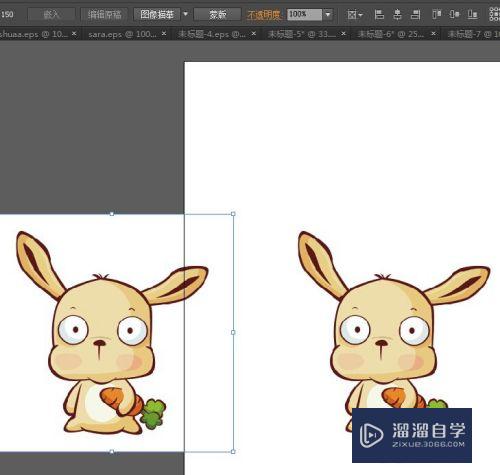Close the 未标题-6* tab
This screenshot has width=500, height=475.
433,33
